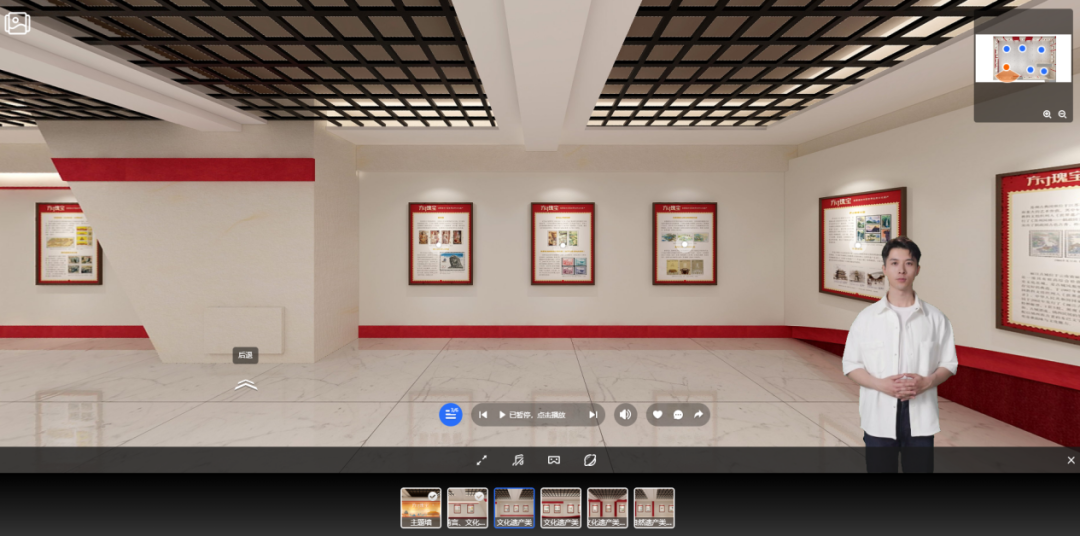
Task: Zoom in on the minimap
Action: 1047,115
